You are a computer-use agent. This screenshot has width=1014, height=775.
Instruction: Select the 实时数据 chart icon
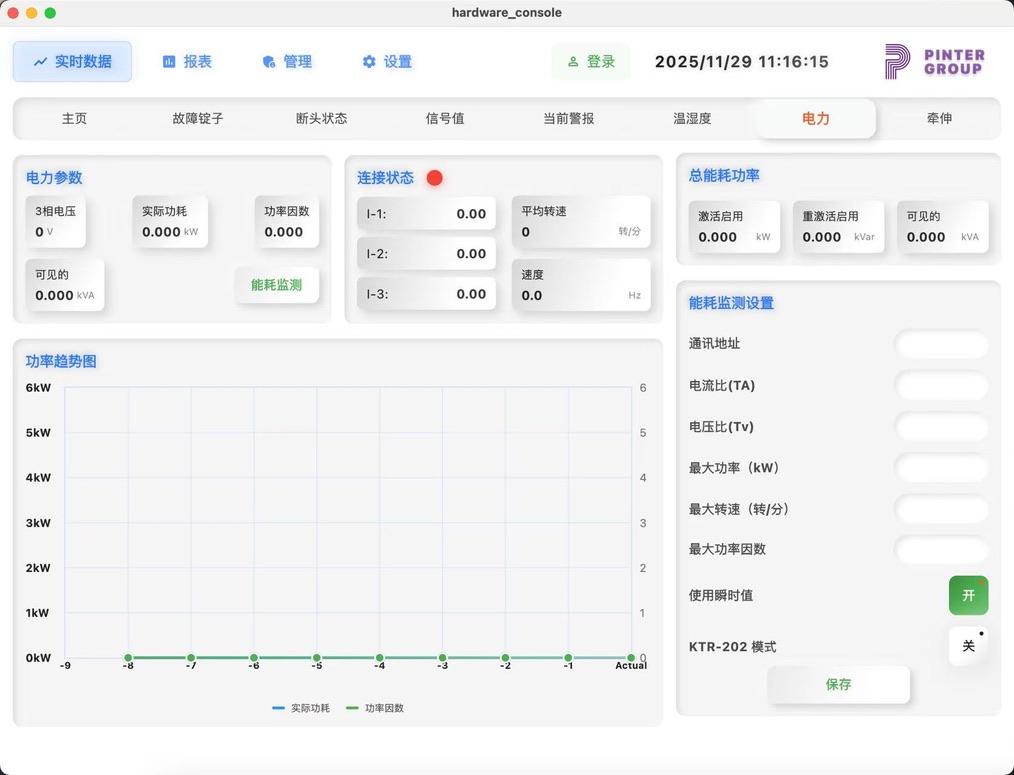(42, 61)
